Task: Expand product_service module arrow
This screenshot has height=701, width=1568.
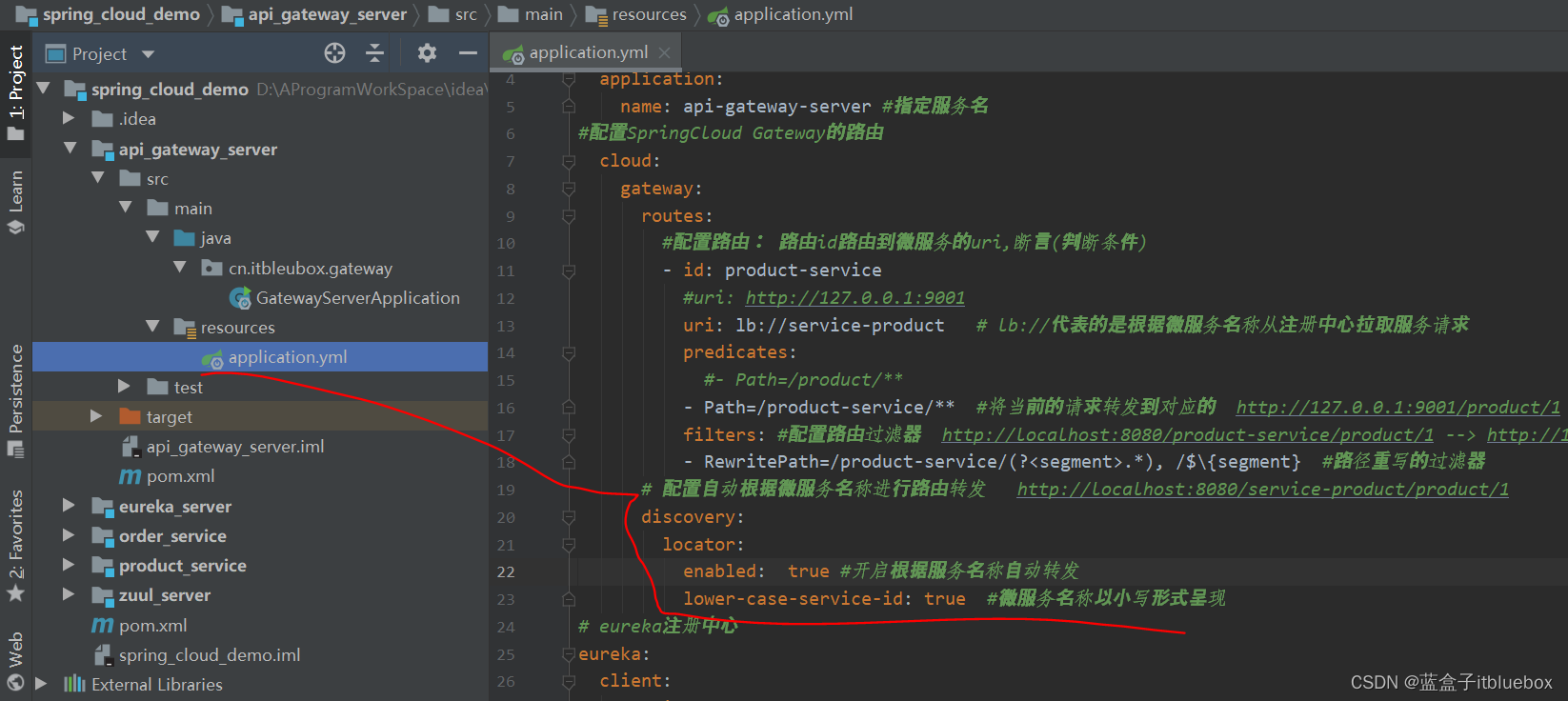Action: pyautogui.click(x=69, y=565)
